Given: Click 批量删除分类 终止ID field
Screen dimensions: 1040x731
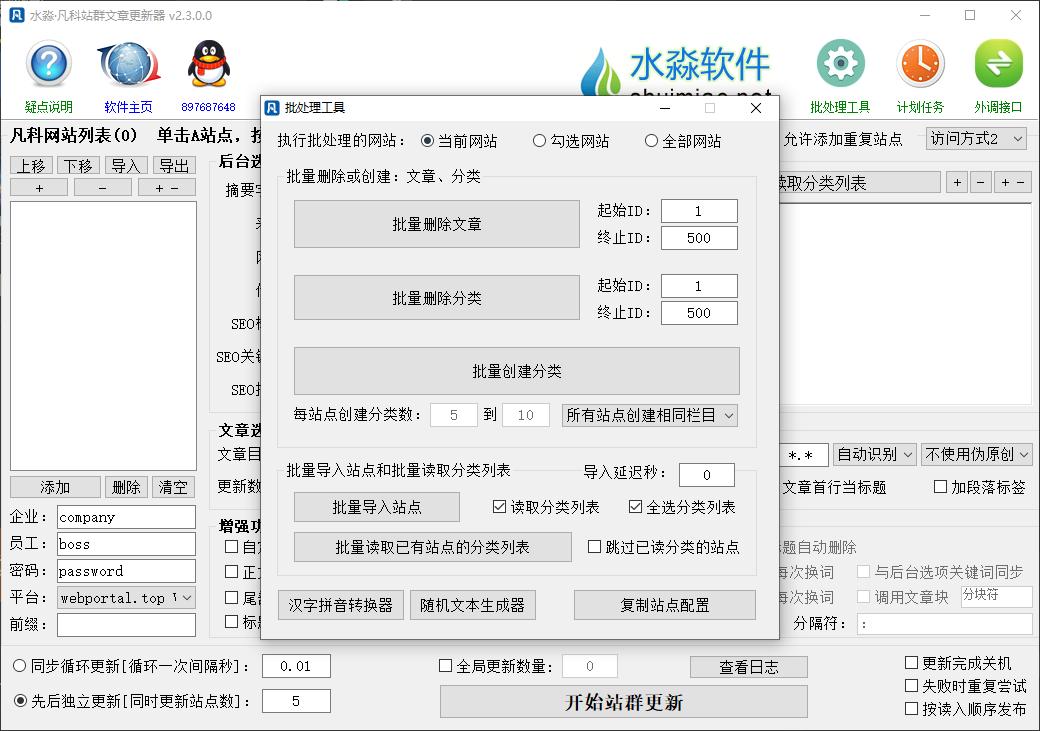Looking at the screenshot, I should coord(699,313).
